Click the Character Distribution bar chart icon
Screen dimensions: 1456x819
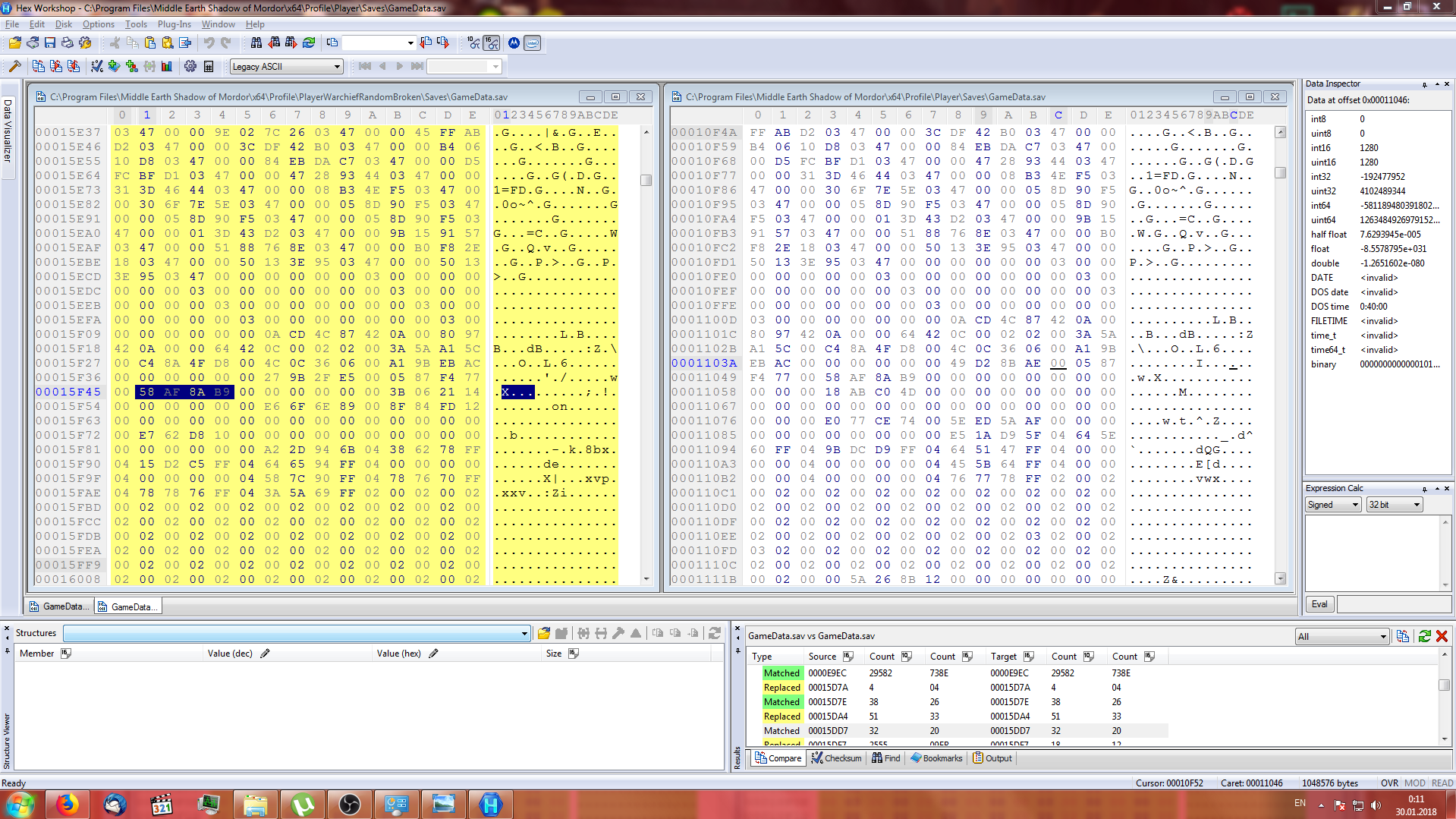(167, 66)
